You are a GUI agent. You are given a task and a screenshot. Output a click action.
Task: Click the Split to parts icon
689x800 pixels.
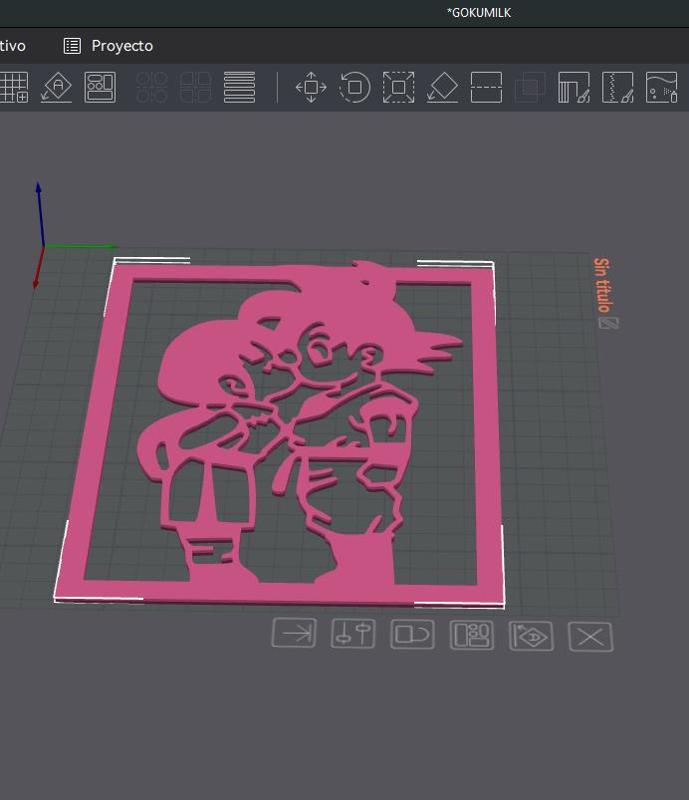point(195,87)
